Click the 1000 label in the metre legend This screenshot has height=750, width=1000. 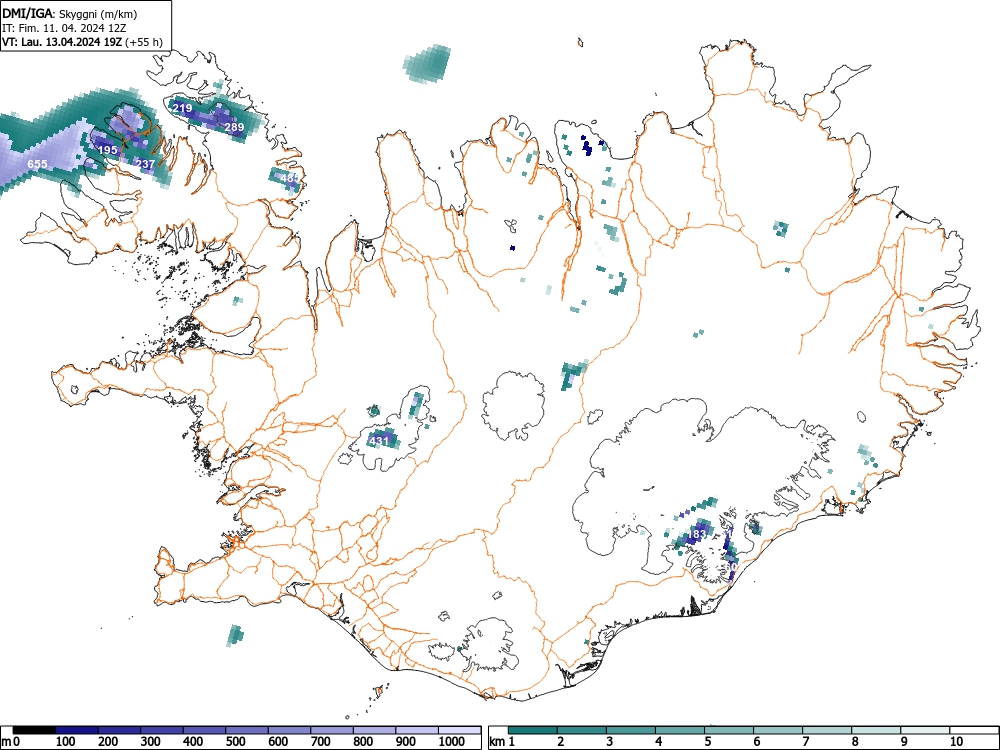click(x=452, y=742)
